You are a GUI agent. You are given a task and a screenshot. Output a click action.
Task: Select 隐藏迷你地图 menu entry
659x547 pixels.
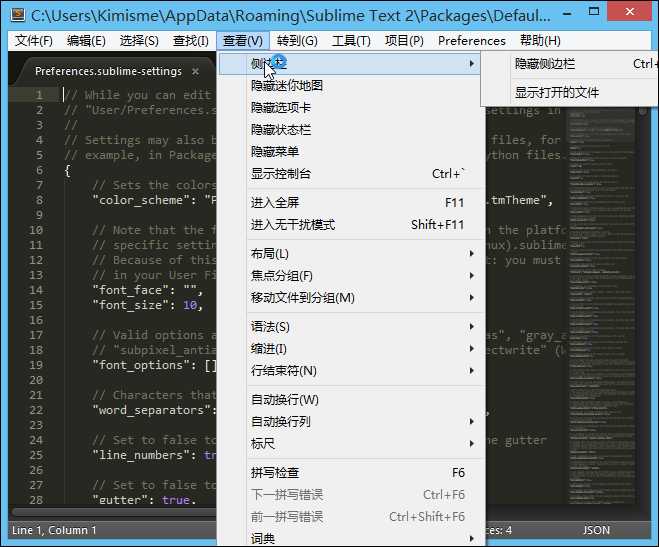(352, 86)
